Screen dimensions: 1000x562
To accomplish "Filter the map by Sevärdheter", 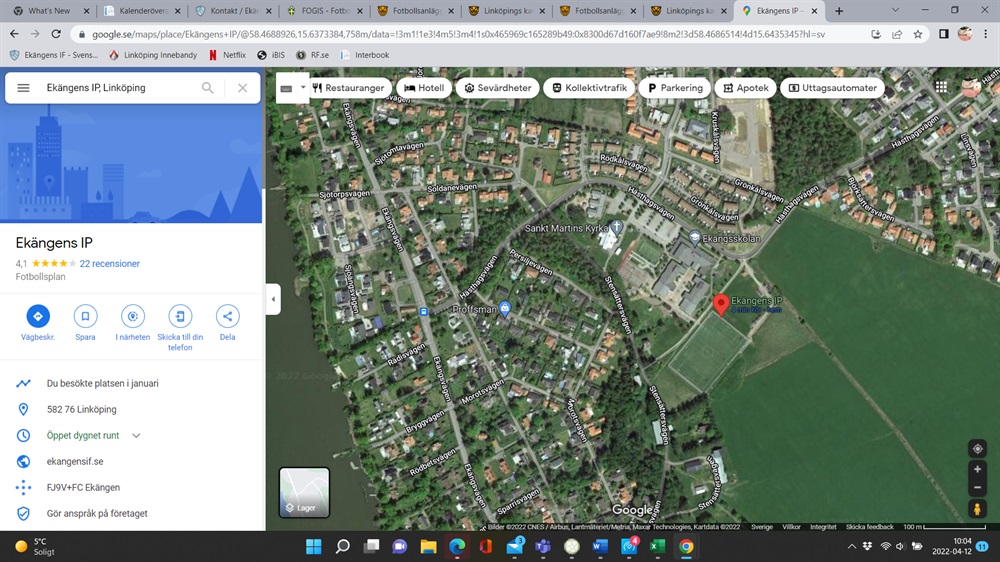I will point(497,88).
